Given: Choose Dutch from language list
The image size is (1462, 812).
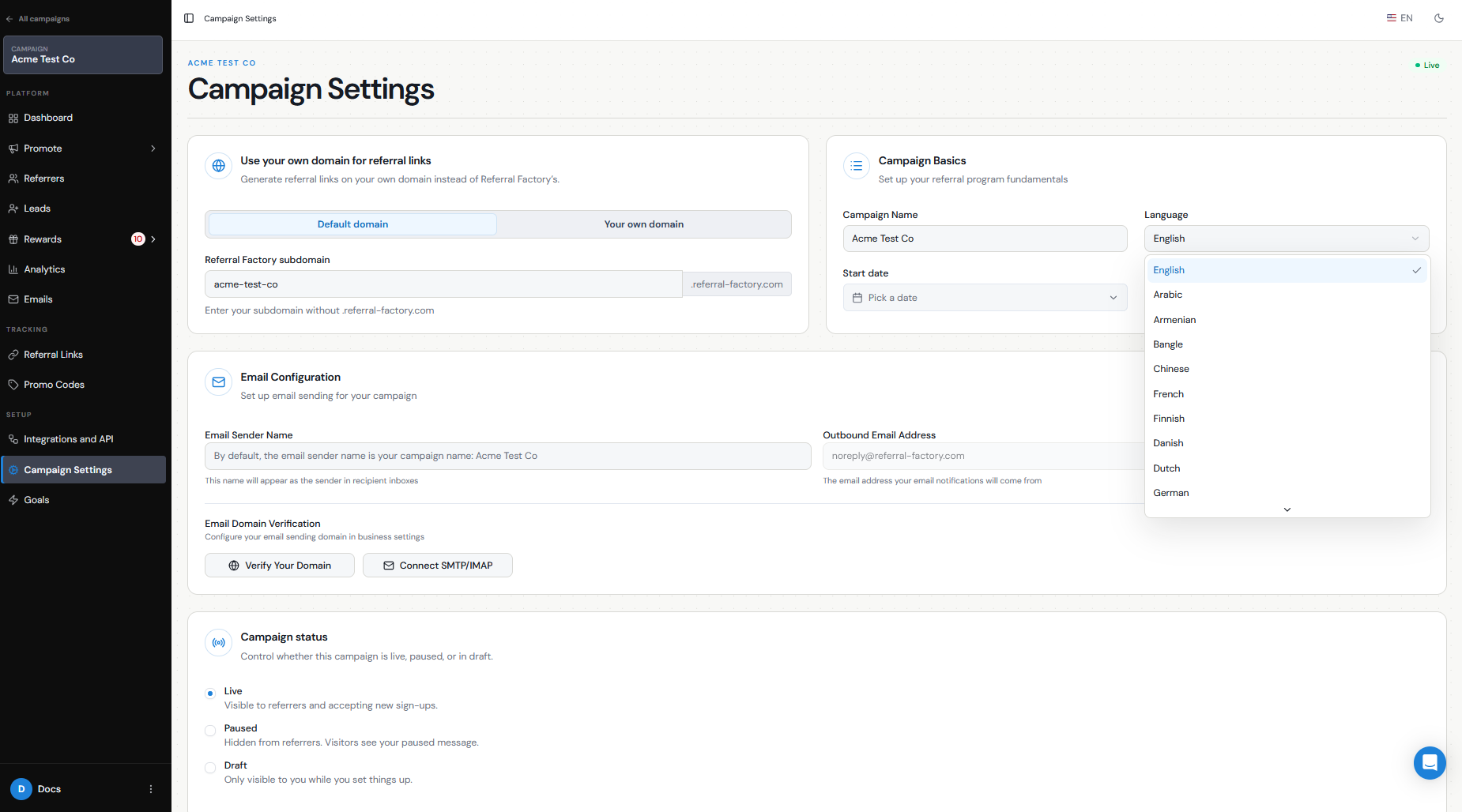Looking at the screenshot, I should coord(1287,468).
